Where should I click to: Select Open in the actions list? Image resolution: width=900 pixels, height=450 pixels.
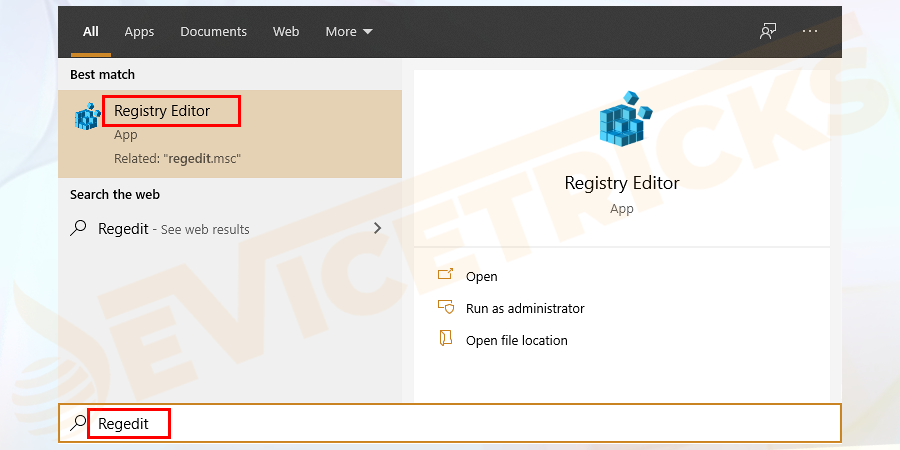(482, 277)
